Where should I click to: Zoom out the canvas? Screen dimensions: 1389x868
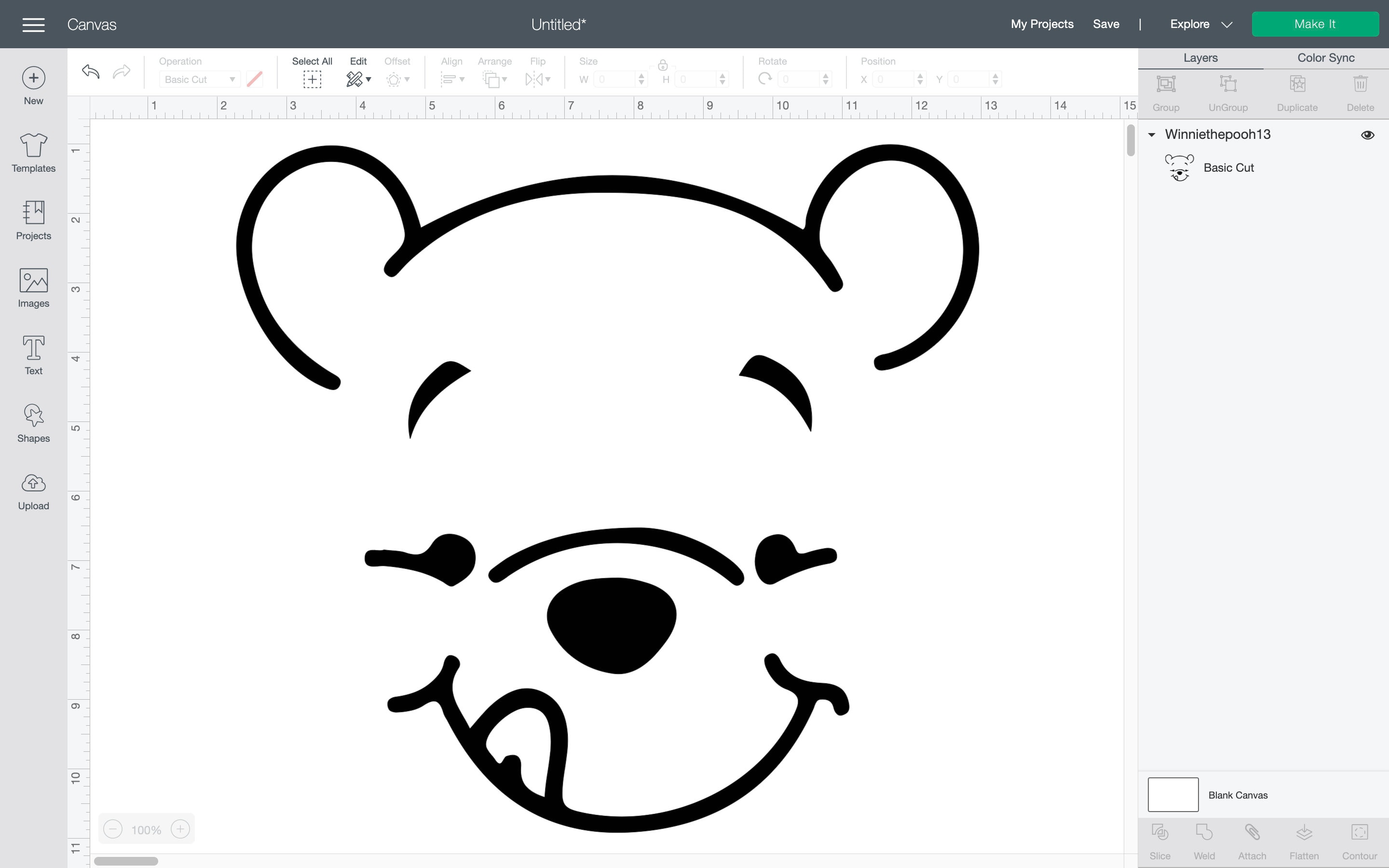point(113,829)
